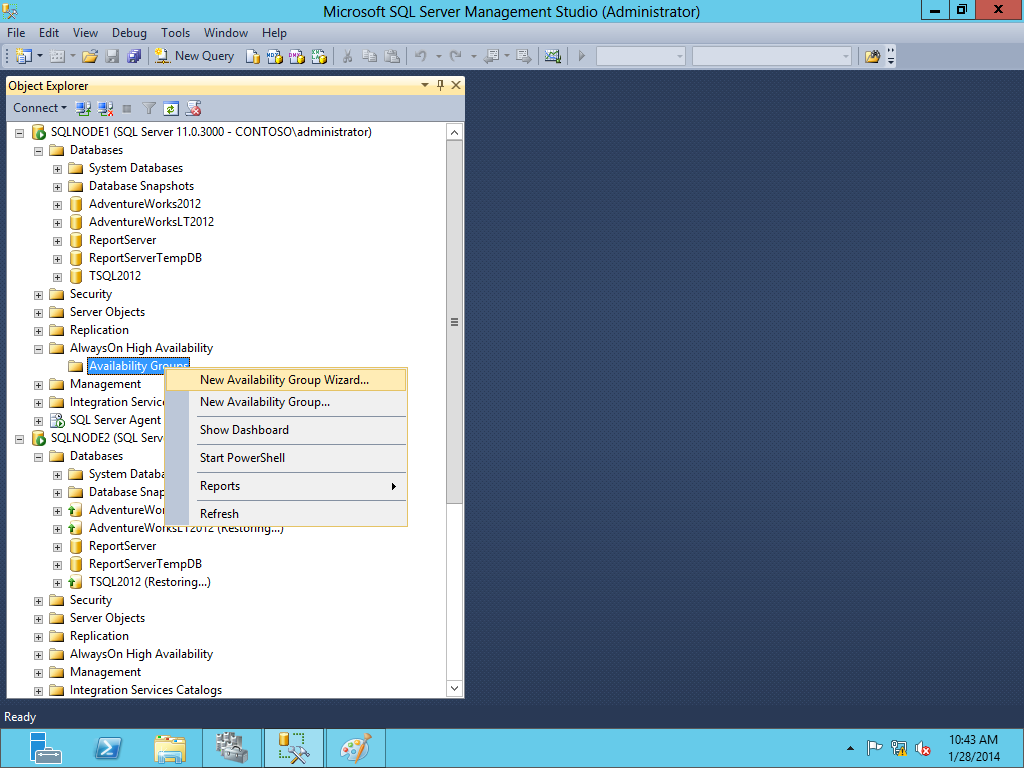Click the Object Explorer Refresh icon
The height and width of the screenshot is (768, 1024).
point(170,108)
